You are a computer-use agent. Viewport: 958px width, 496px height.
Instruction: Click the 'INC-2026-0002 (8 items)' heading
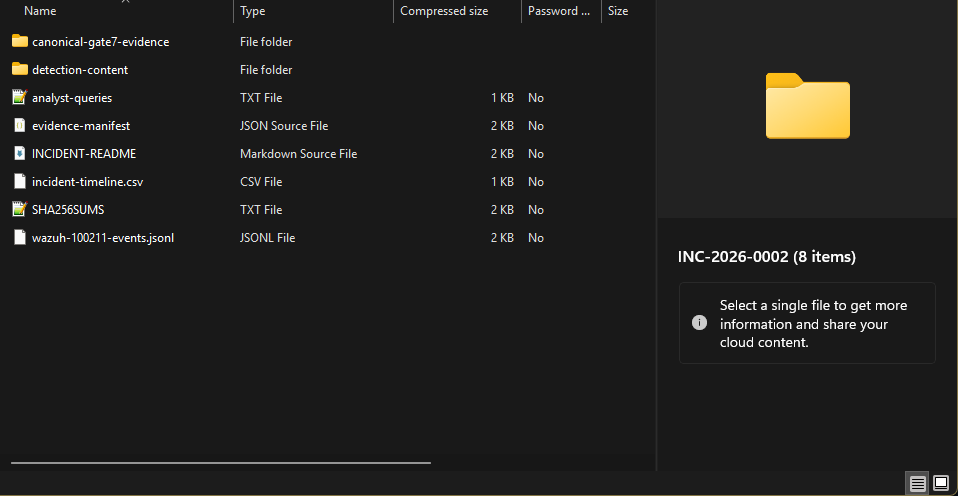pos(767,257)
